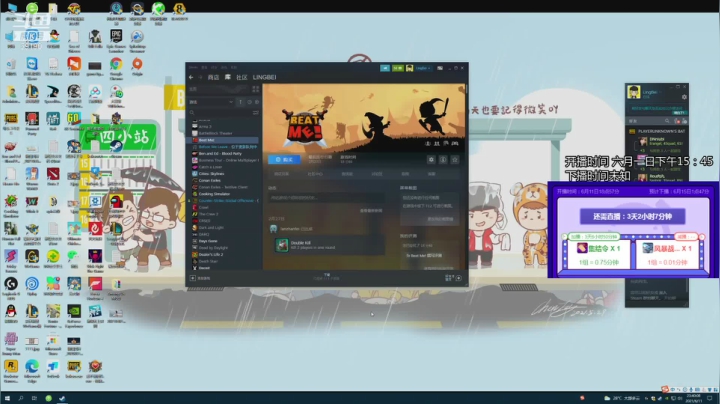This screenshot has width=720, height=404.
Task: Open TeamViewer desktop shortcut
Action: coord(32,69)
